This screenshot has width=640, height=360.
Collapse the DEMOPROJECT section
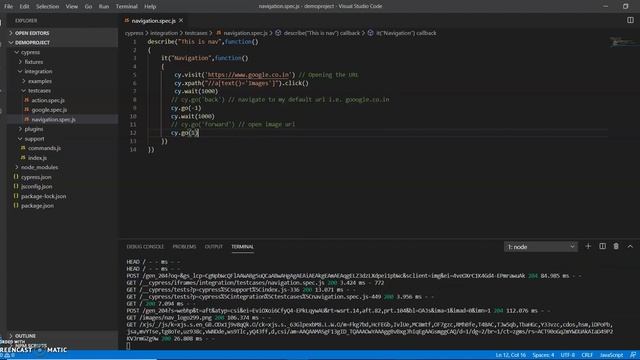click(62, 42)
